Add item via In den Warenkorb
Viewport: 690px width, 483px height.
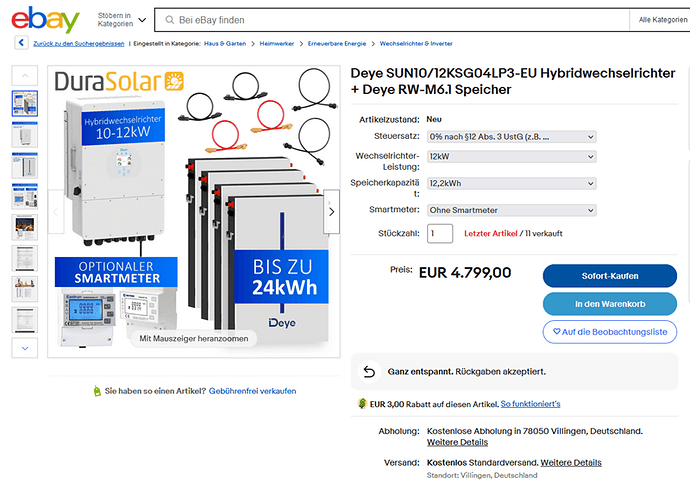609,304
